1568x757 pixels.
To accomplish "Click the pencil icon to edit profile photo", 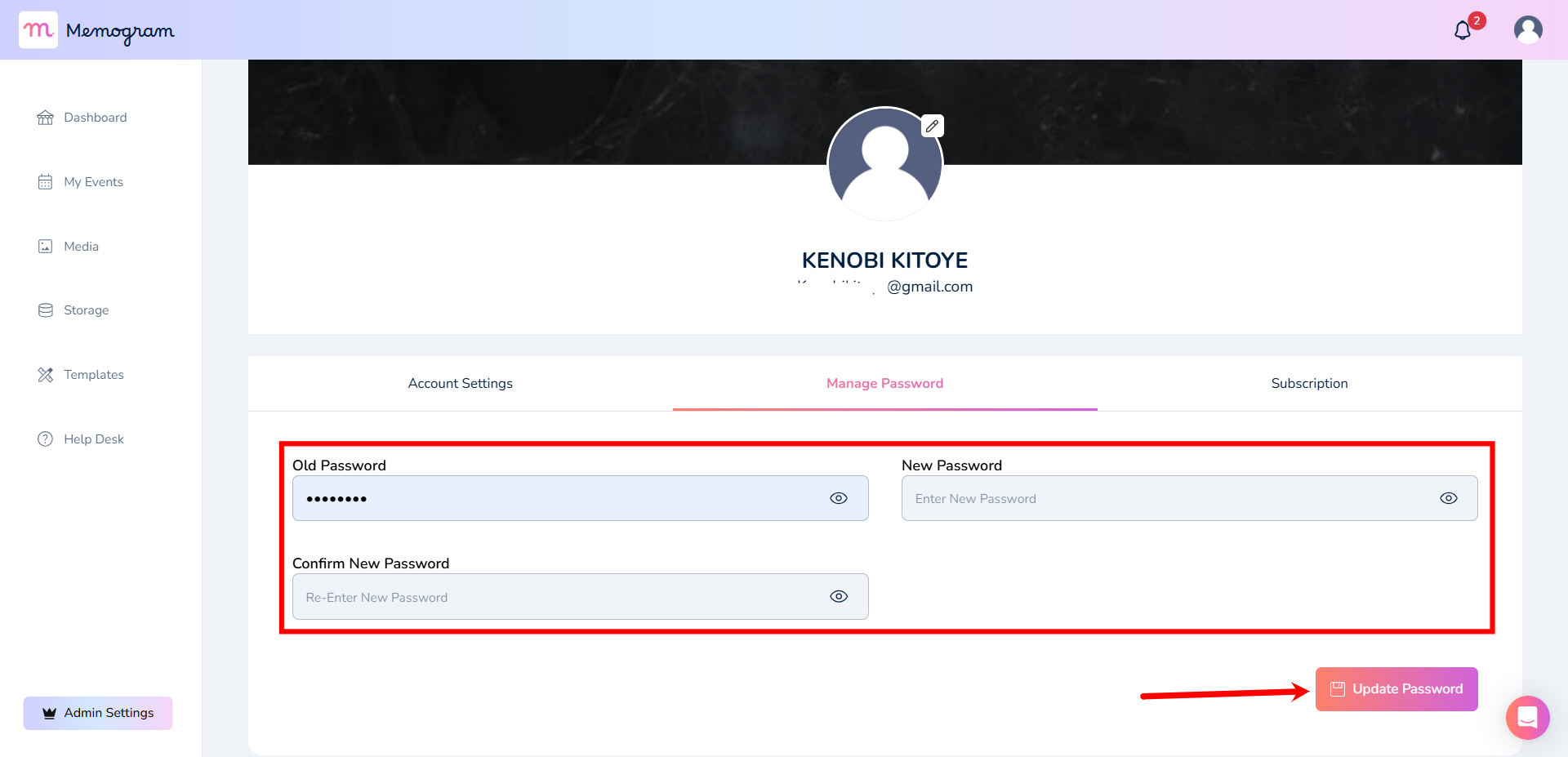I will pyautogui.click(x=932, y=126).
